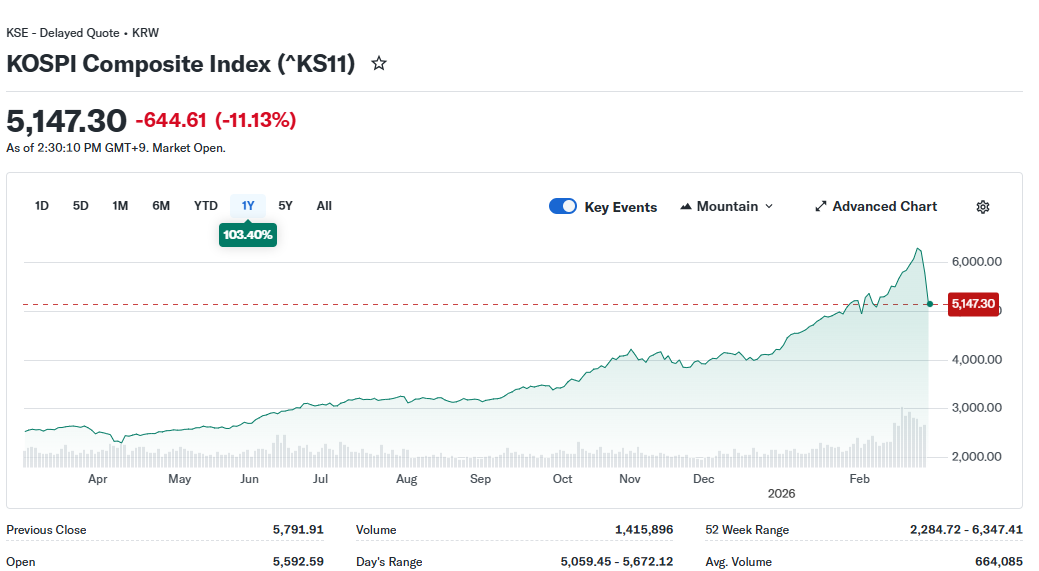Expand the Mountain chart type dropdown chevron
This screenshot has height=571, width=1039.
pos(769,207)
